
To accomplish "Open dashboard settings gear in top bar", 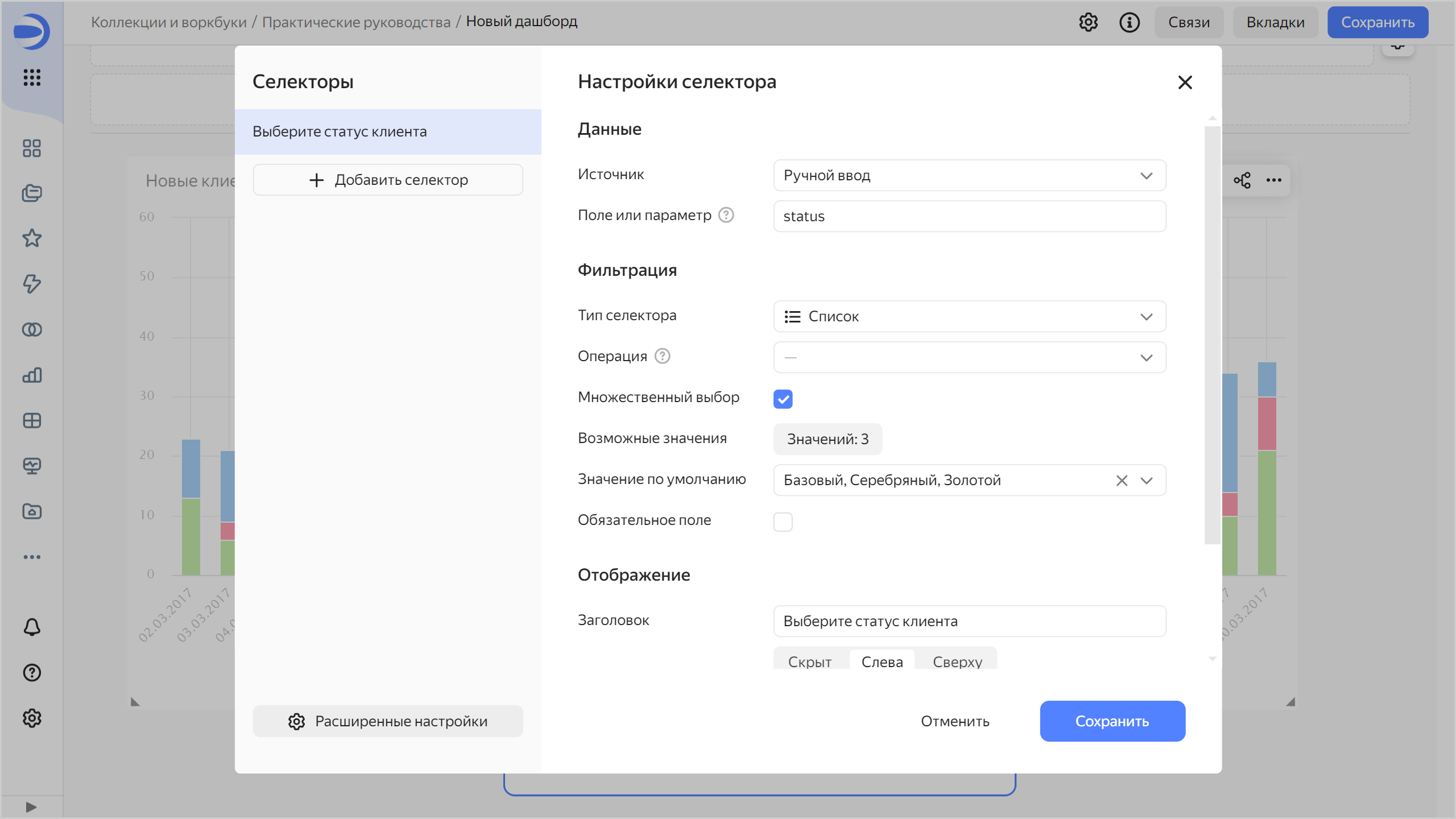I will click(x=1088, y=22).
